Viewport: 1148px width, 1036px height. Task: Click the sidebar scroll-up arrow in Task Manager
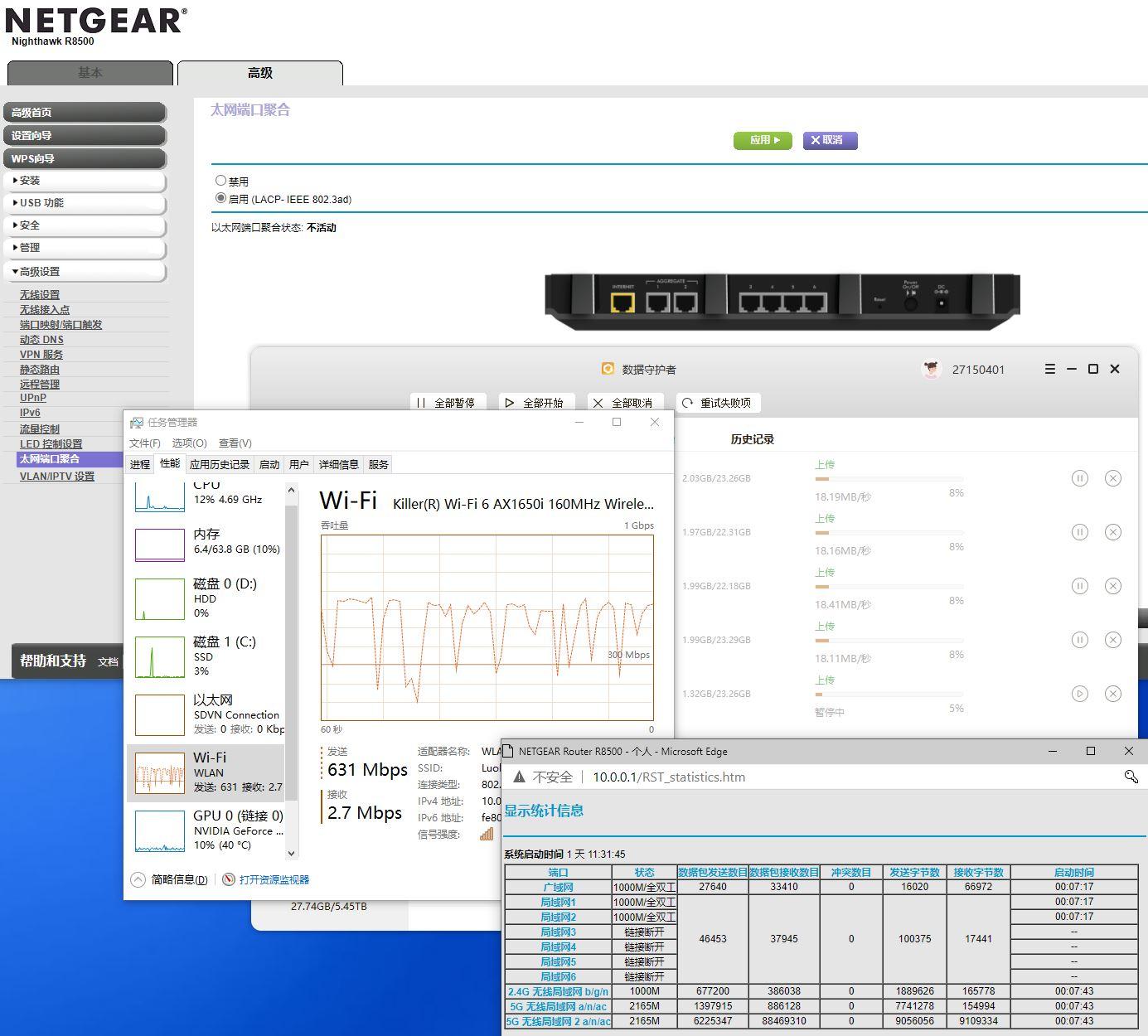(x=291, y=491)
